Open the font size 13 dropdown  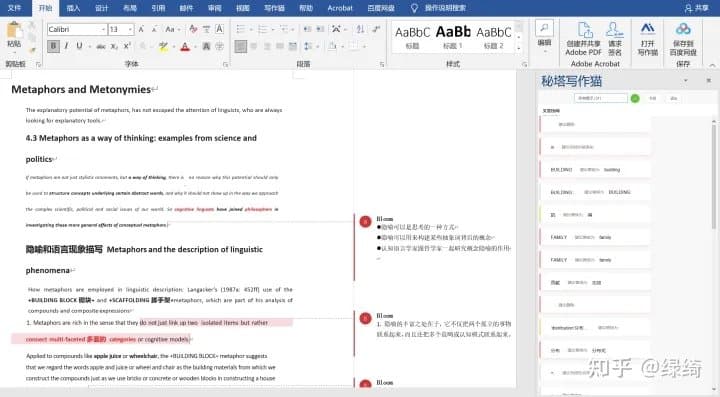coord(130,29)
